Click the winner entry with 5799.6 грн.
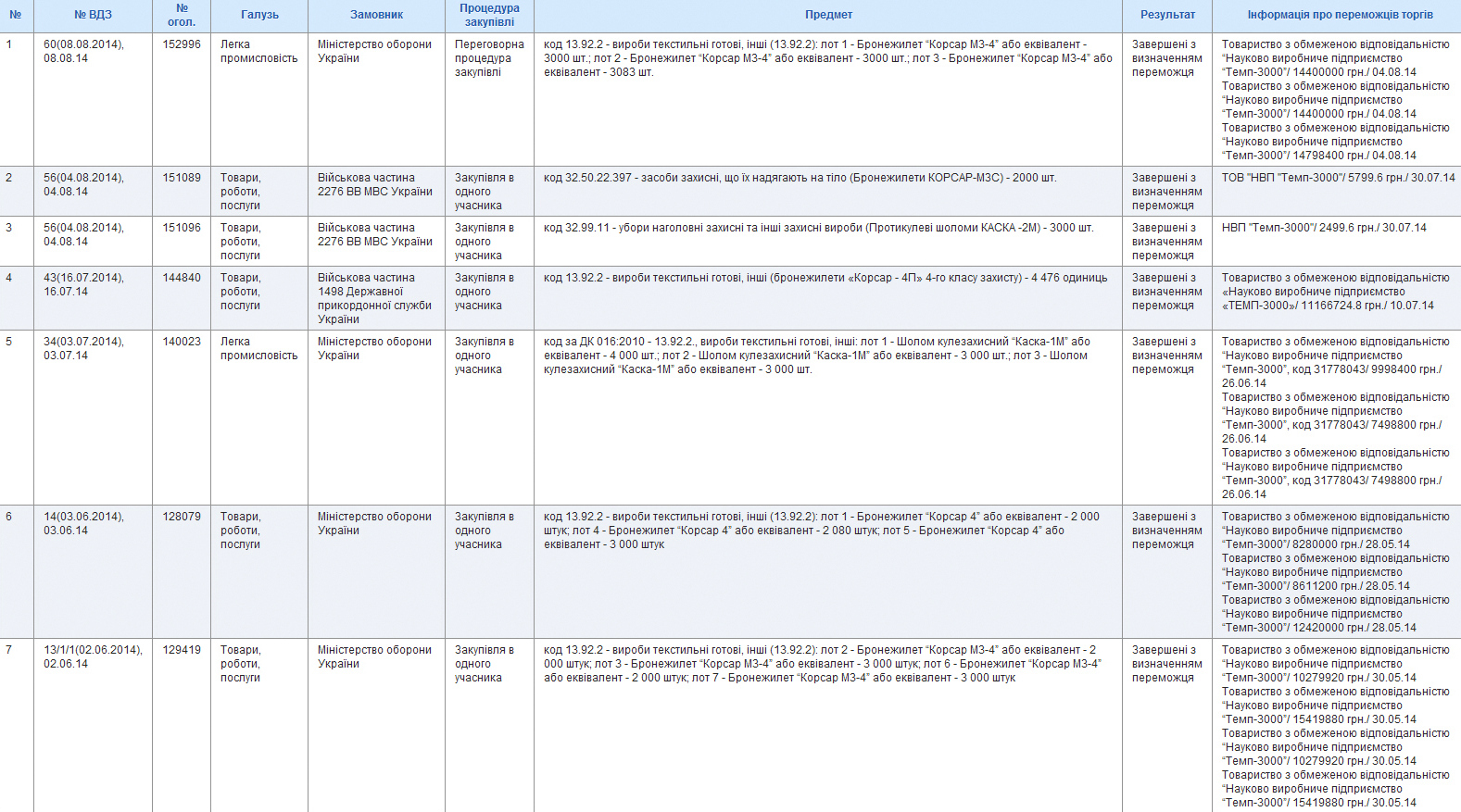1461x812 pixels. [x=1338, y=178]
